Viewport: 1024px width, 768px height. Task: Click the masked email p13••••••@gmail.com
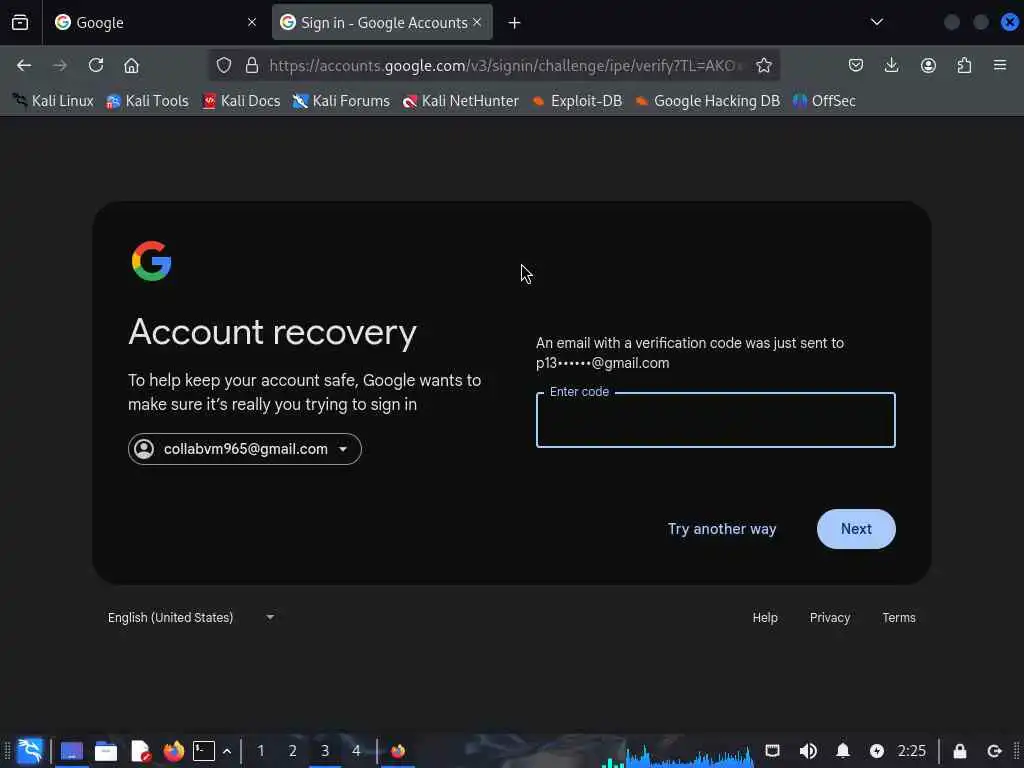click(x=602, y=363)
